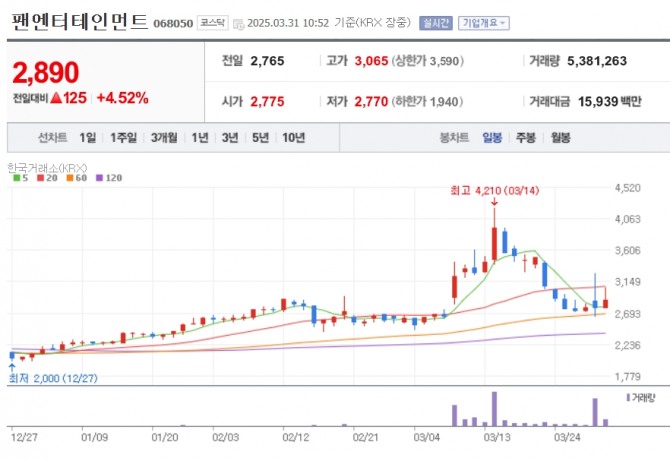
Task: Switch to the 1년 chart period
Action: [x=200, y=138]
